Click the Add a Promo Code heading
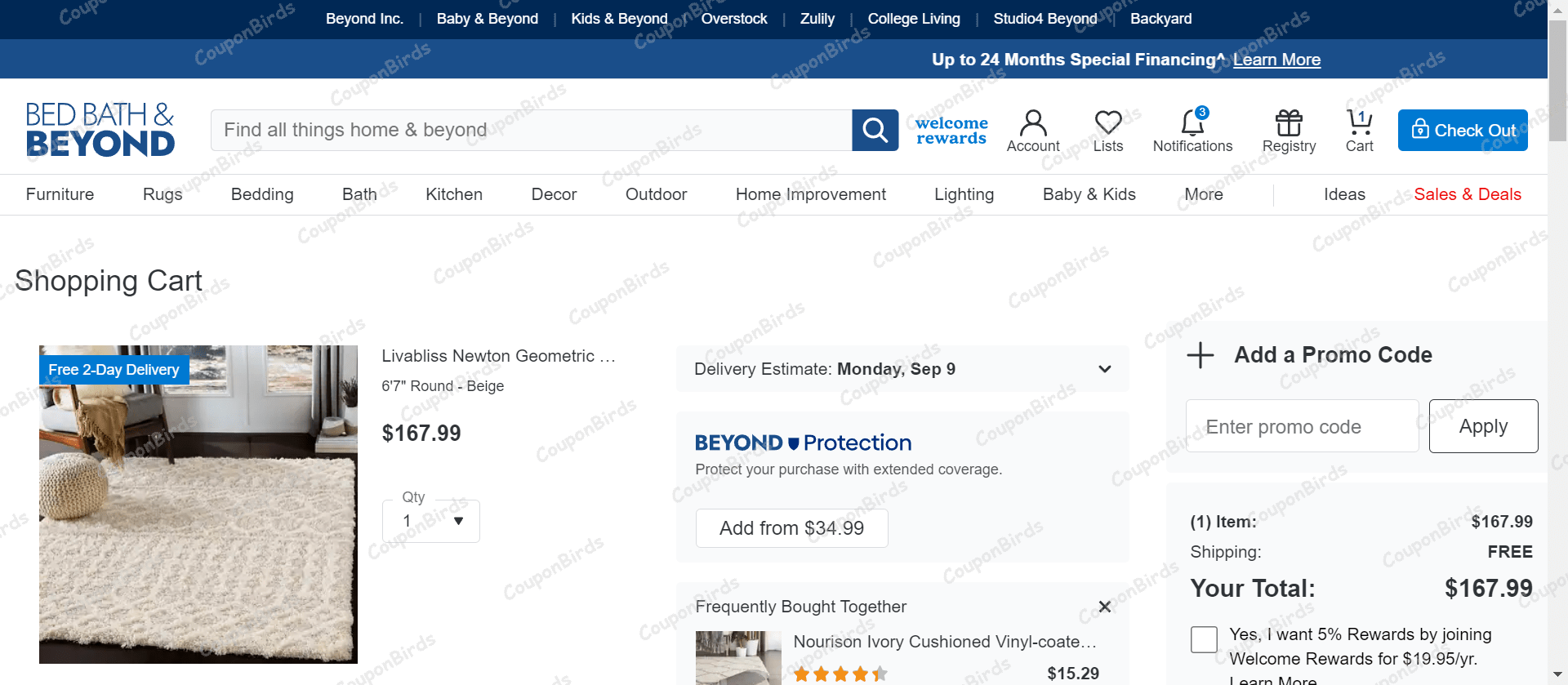1568x685 pixels. [x=1333, y=355]
